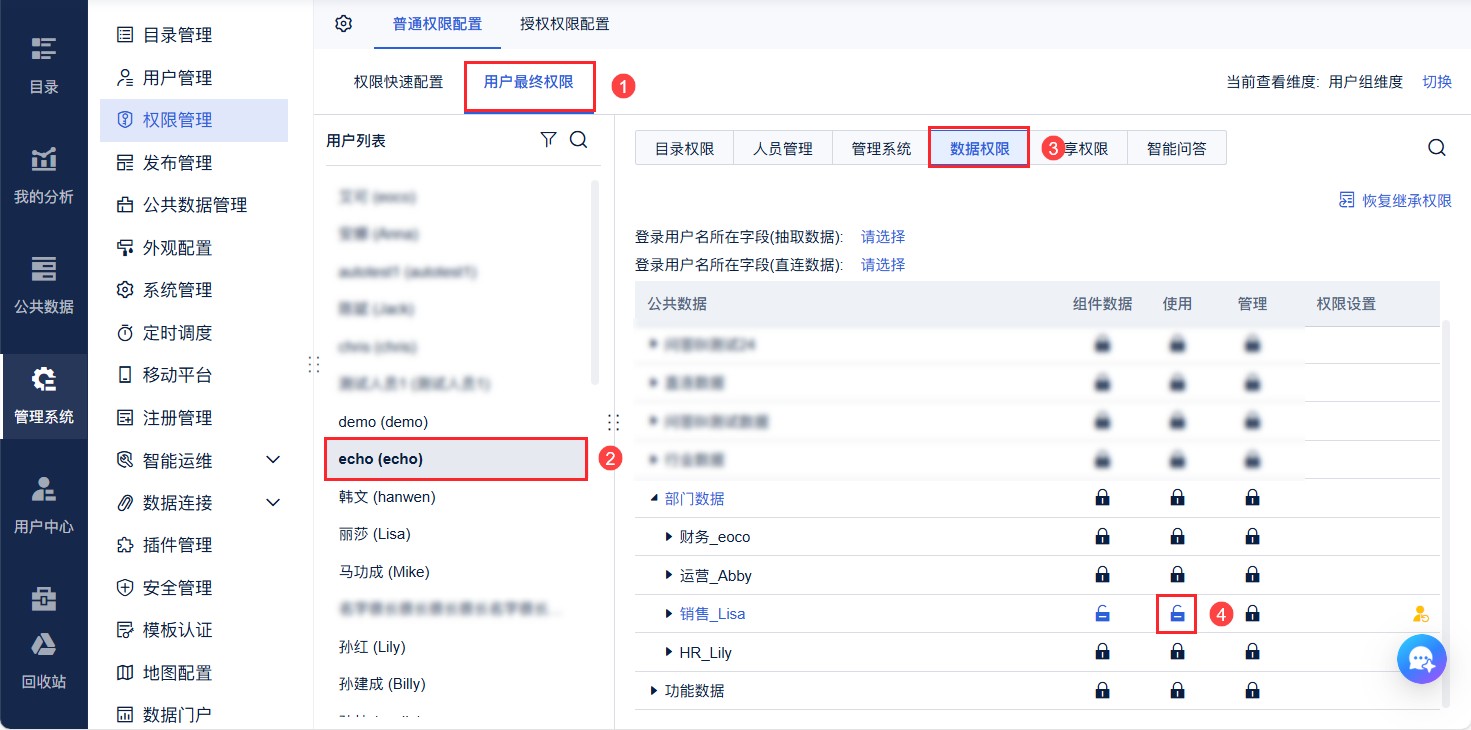Expand the HR_Lily tree node
This screenshot has width=1471, height=730.
pos(669,652)
